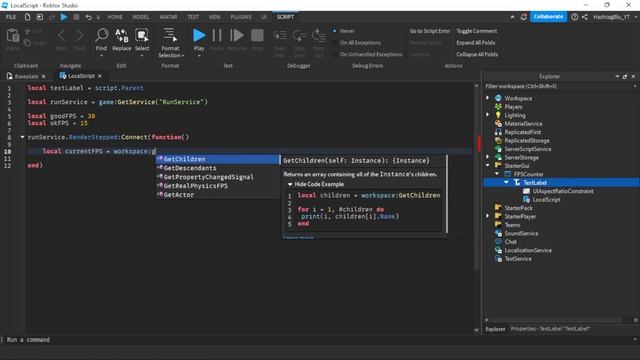
Task: Close the LocalScript editor tab
Action: tap(100, 76)
